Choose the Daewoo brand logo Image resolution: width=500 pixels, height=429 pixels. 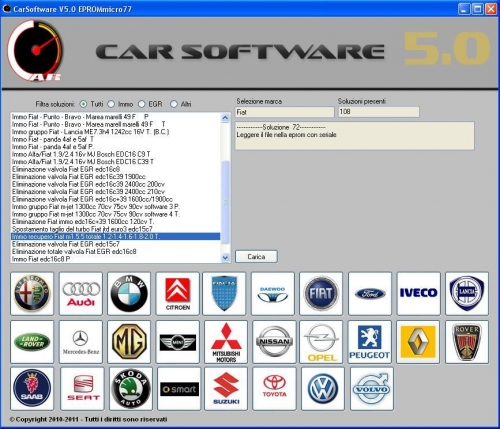click(273, 293)
